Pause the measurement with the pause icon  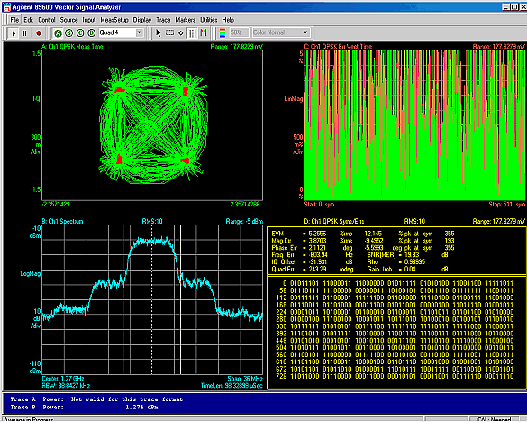(25, 33)
